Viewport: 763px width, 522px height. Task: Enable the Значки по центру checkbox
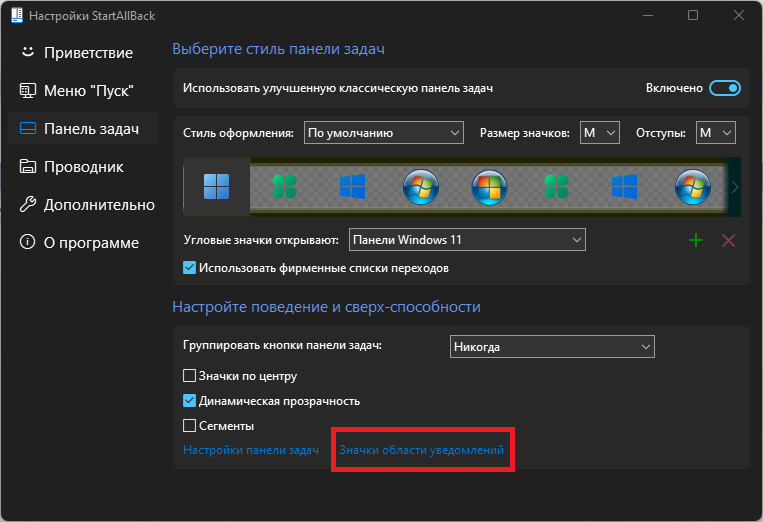pos(189,376)
